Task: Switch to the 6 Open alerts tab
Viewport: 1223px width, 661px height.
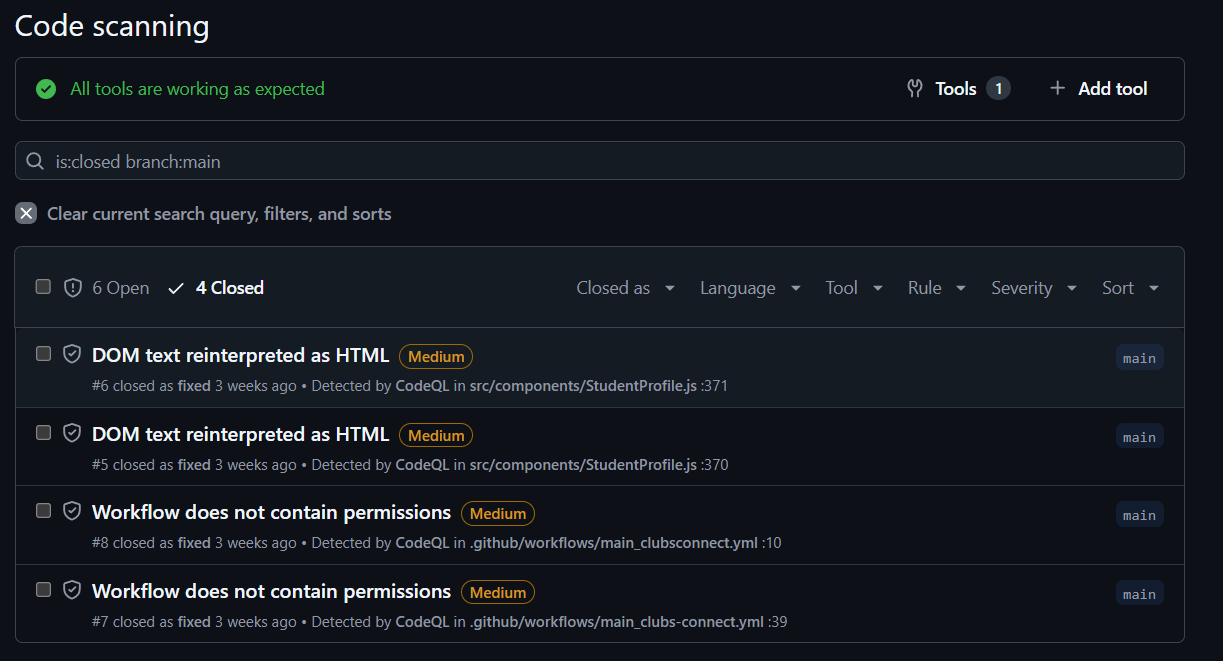Action: [x=107, y=288]
